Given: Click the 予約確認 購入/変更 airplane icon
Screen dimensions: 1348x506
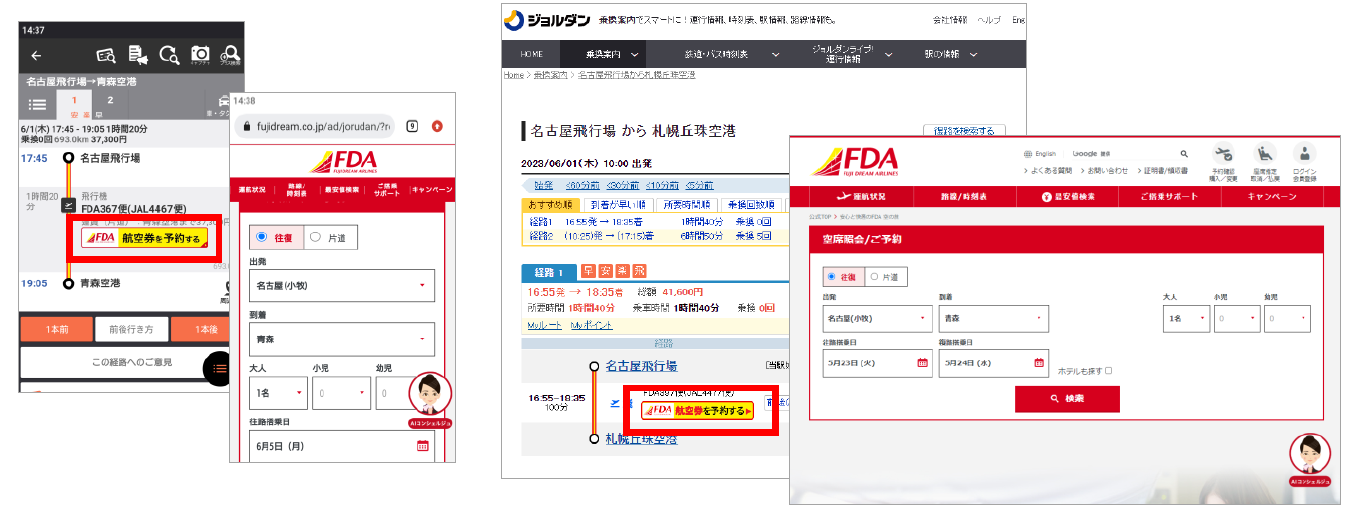Looking at the screenshot, I should coord(1222,153).
